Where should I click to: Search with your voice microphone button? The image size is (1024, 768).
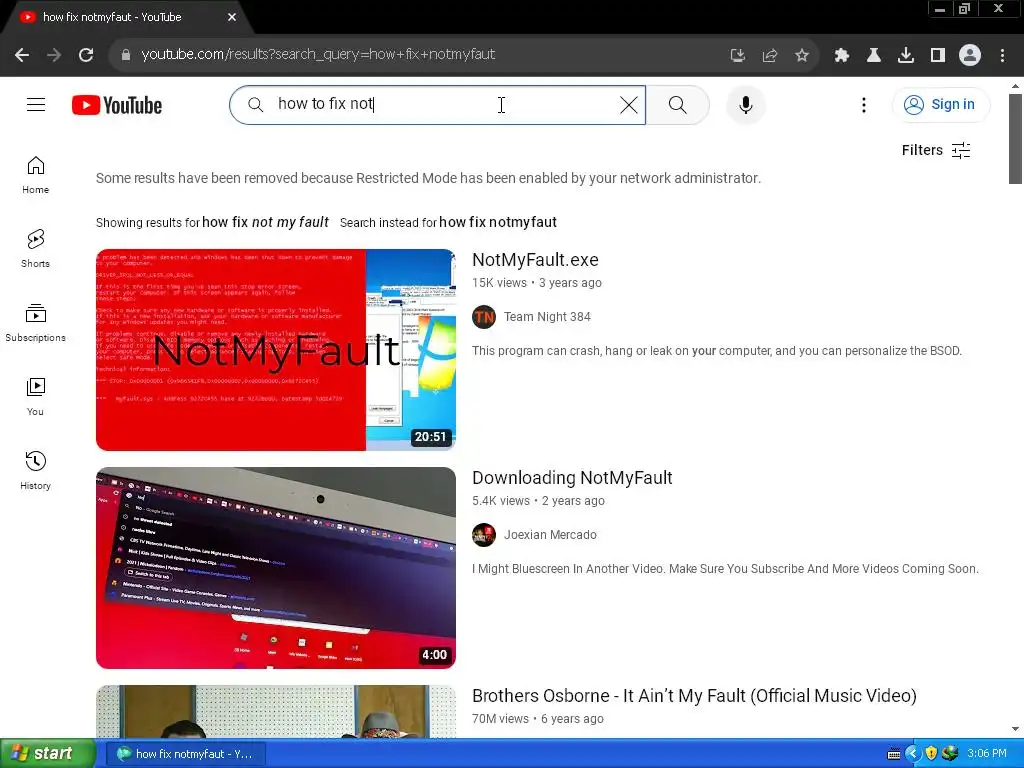pos(746,104)
